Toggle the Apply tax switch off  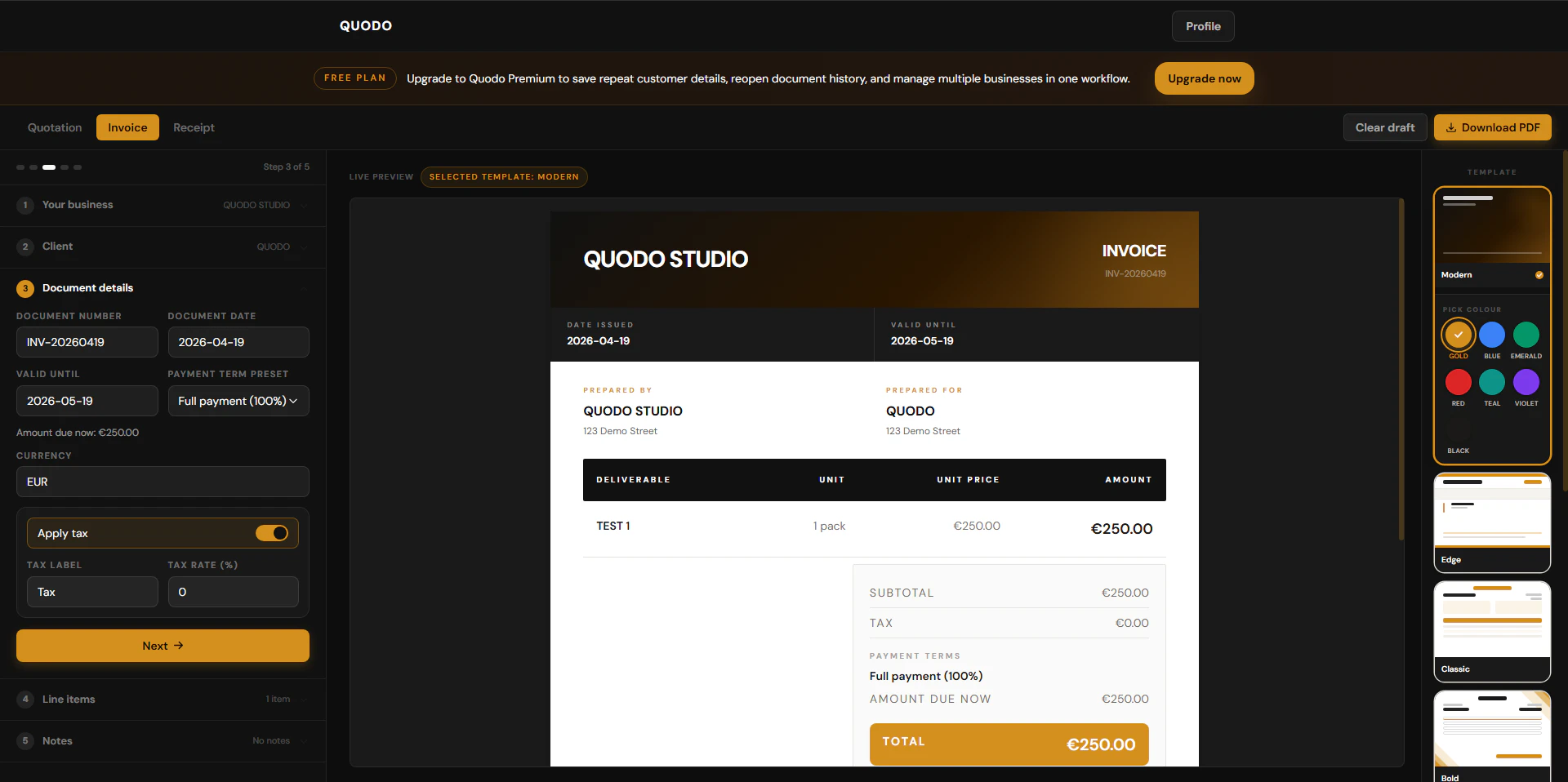pyautogui.click(x=272, y=533)
